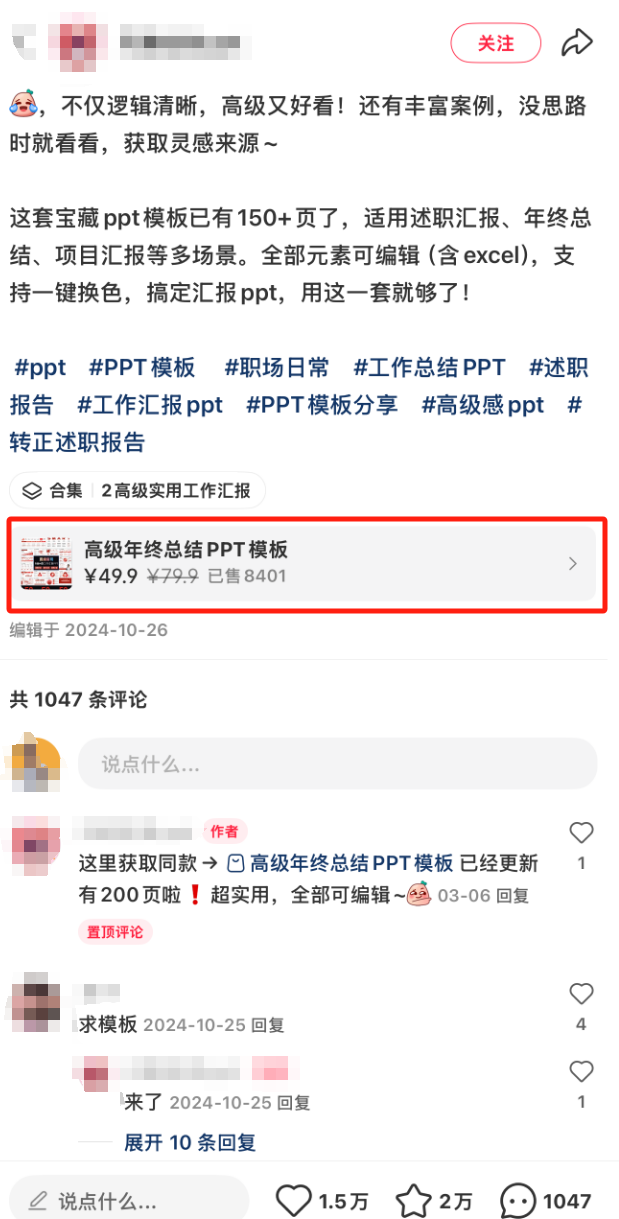Viewport: 619px width, 1219px height.
Task: Open product card chevron arrow
Action: [x=573, y=564]
